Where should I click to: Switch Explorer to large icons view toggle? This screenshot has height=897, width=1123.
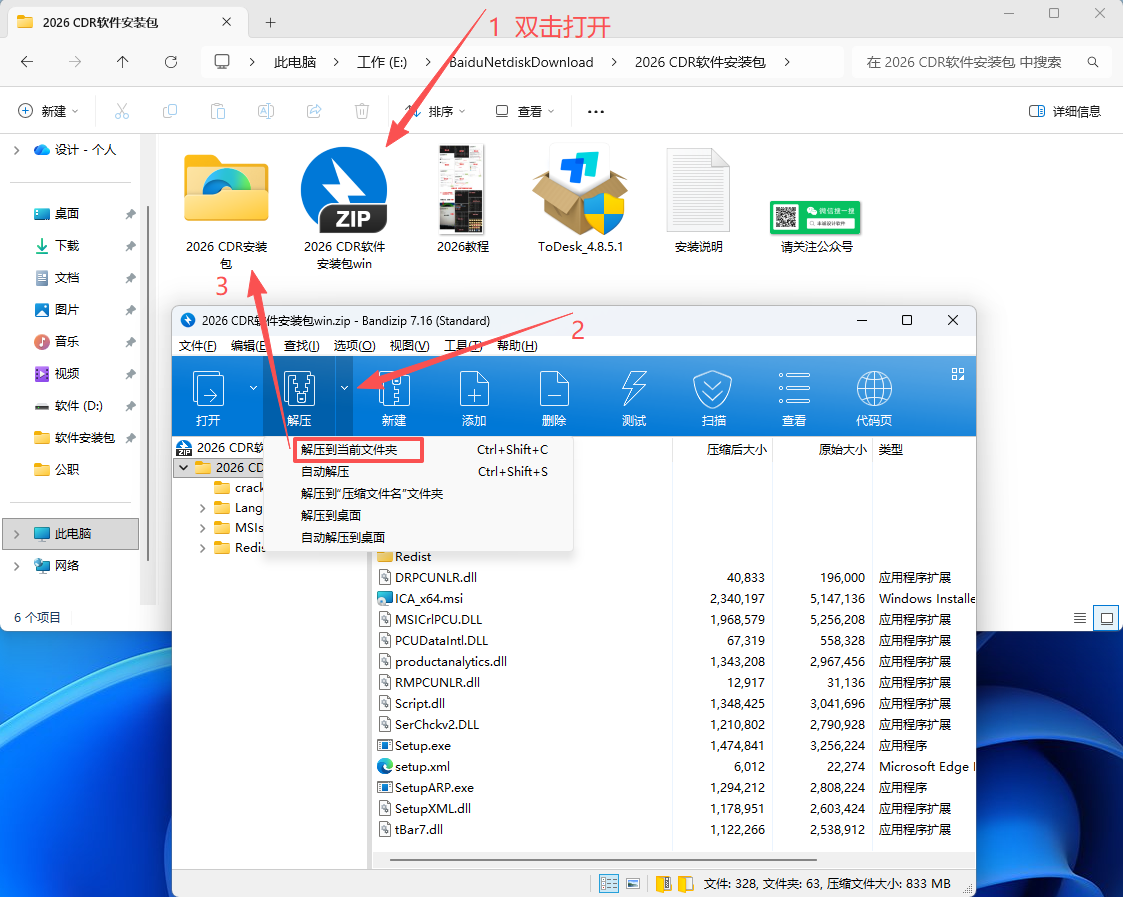[1107, 618]
